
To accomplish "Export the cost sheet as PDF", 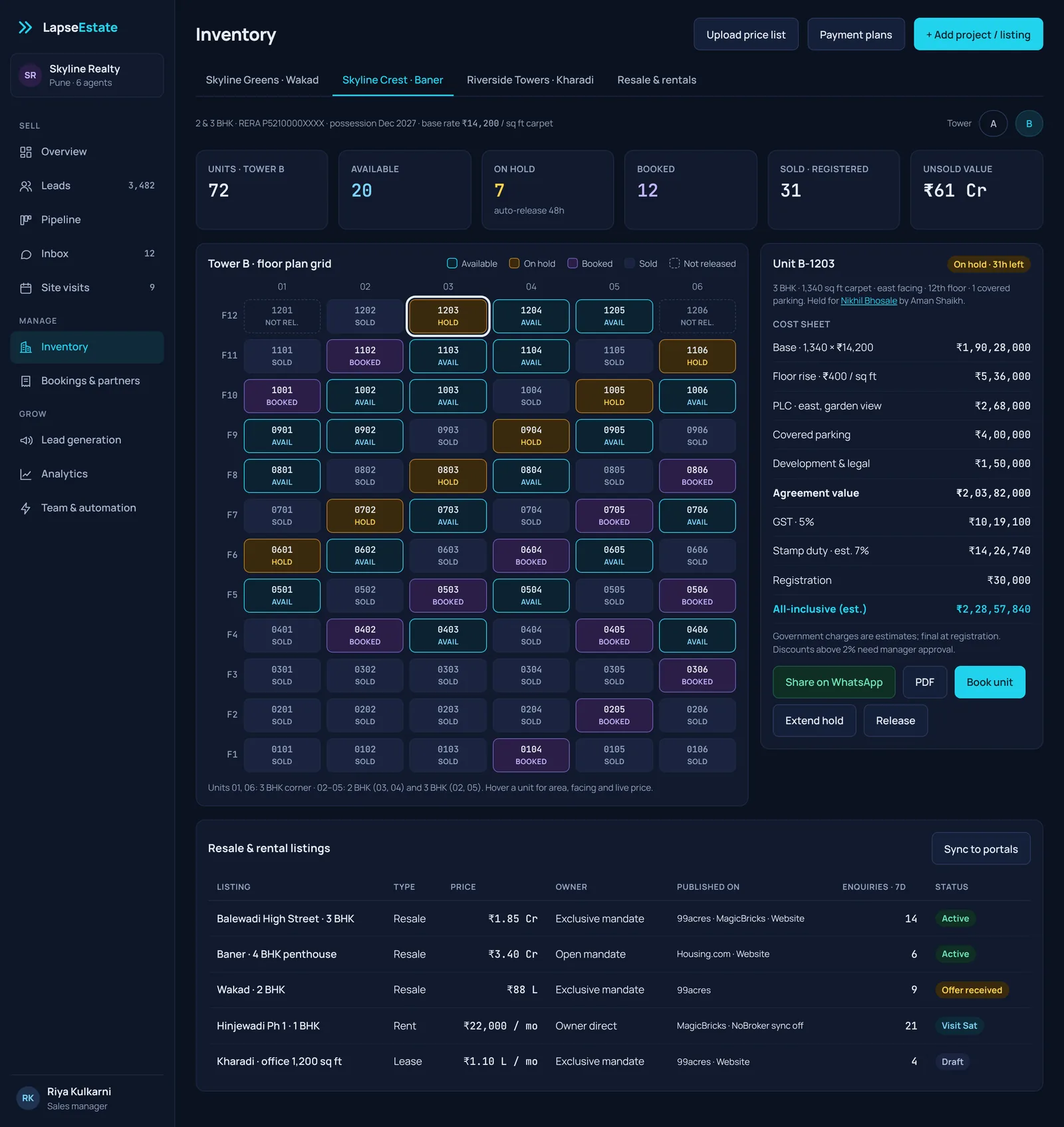I will point(924,682).
